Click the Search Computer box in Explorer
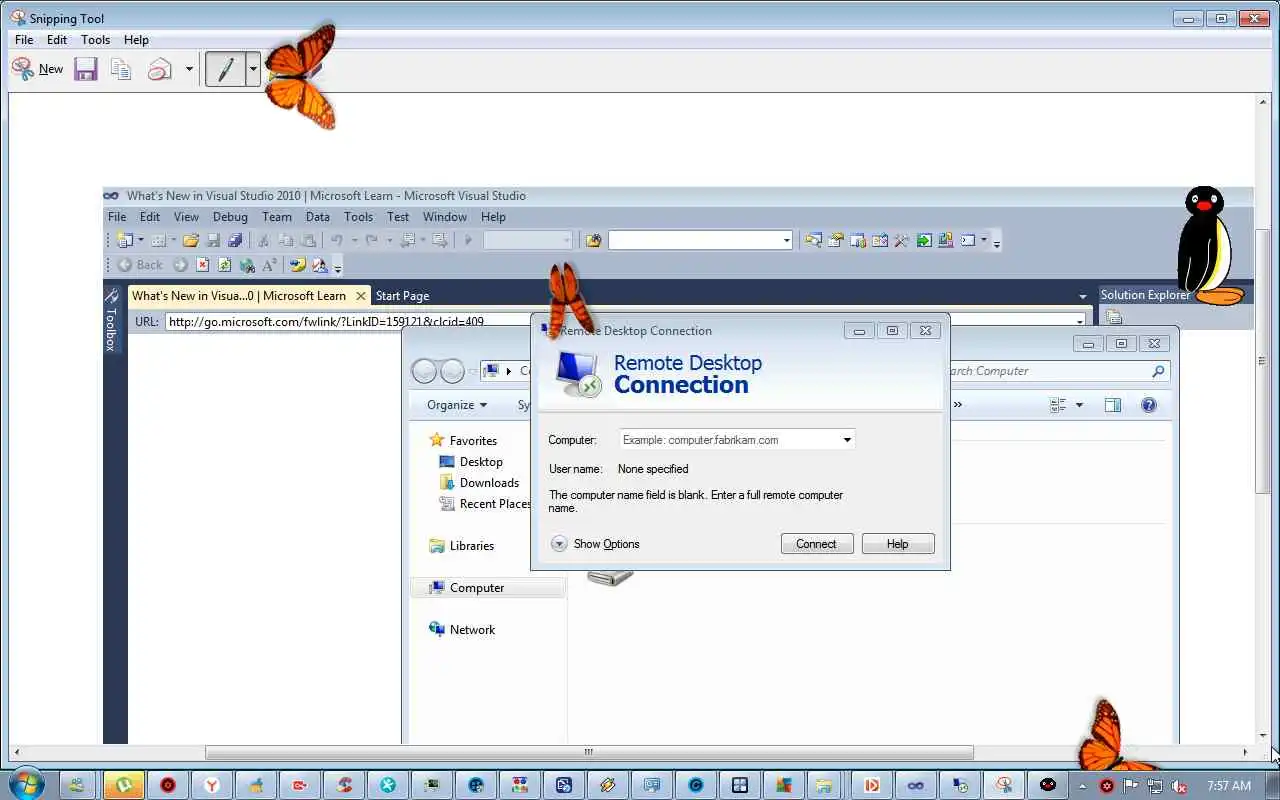1280x800 pixels. tap(1058, 371)
